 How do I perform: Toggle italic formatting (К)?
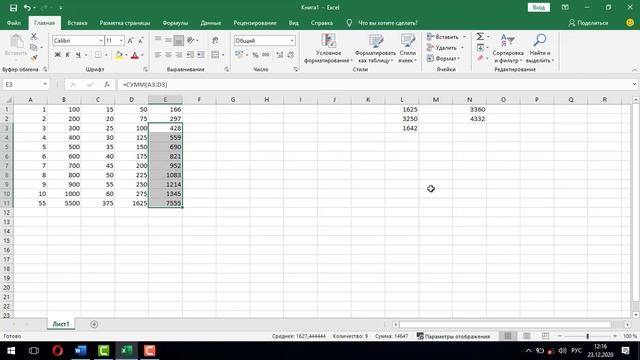point(67,55)
